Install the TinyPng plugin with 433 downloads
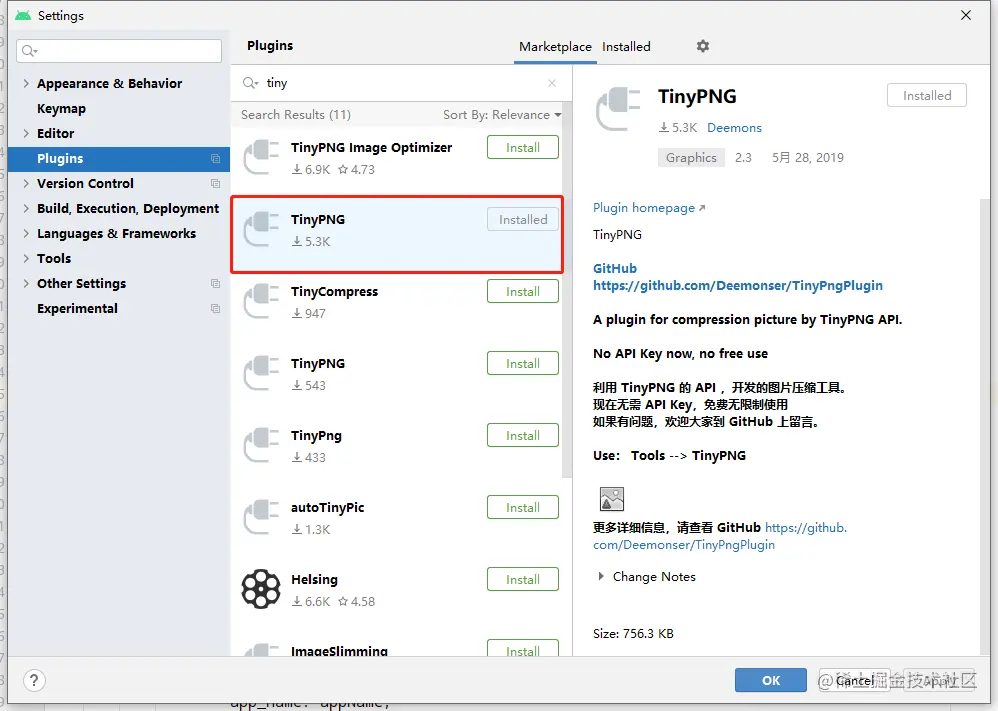 pos(523,435)
